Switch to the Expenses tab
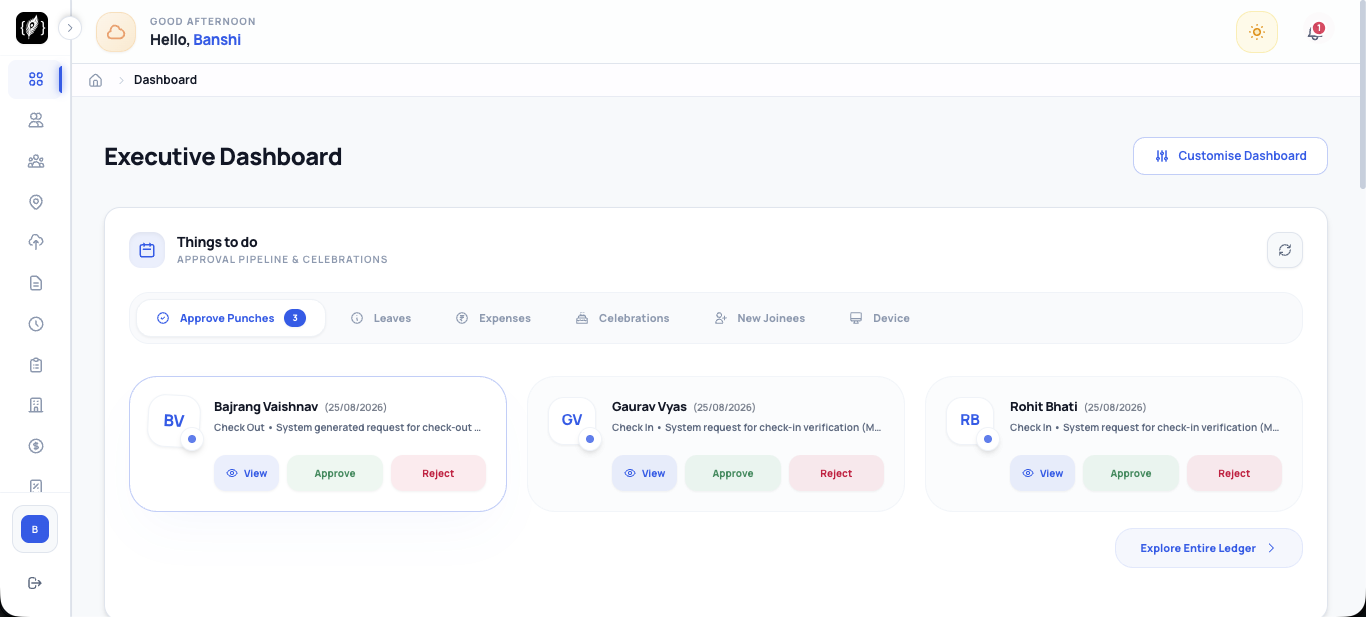Viewport: 1366px width, 617px height. pyautogui.click(x=493, y=318)
